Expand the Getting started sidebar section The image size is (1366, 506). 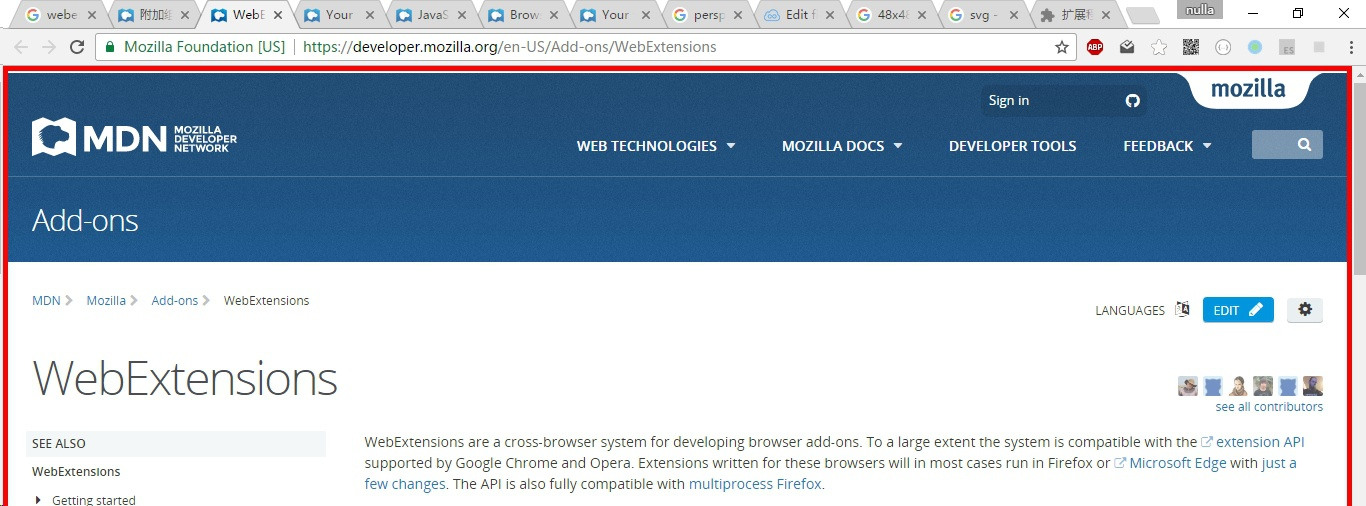[x=39, y=500]
